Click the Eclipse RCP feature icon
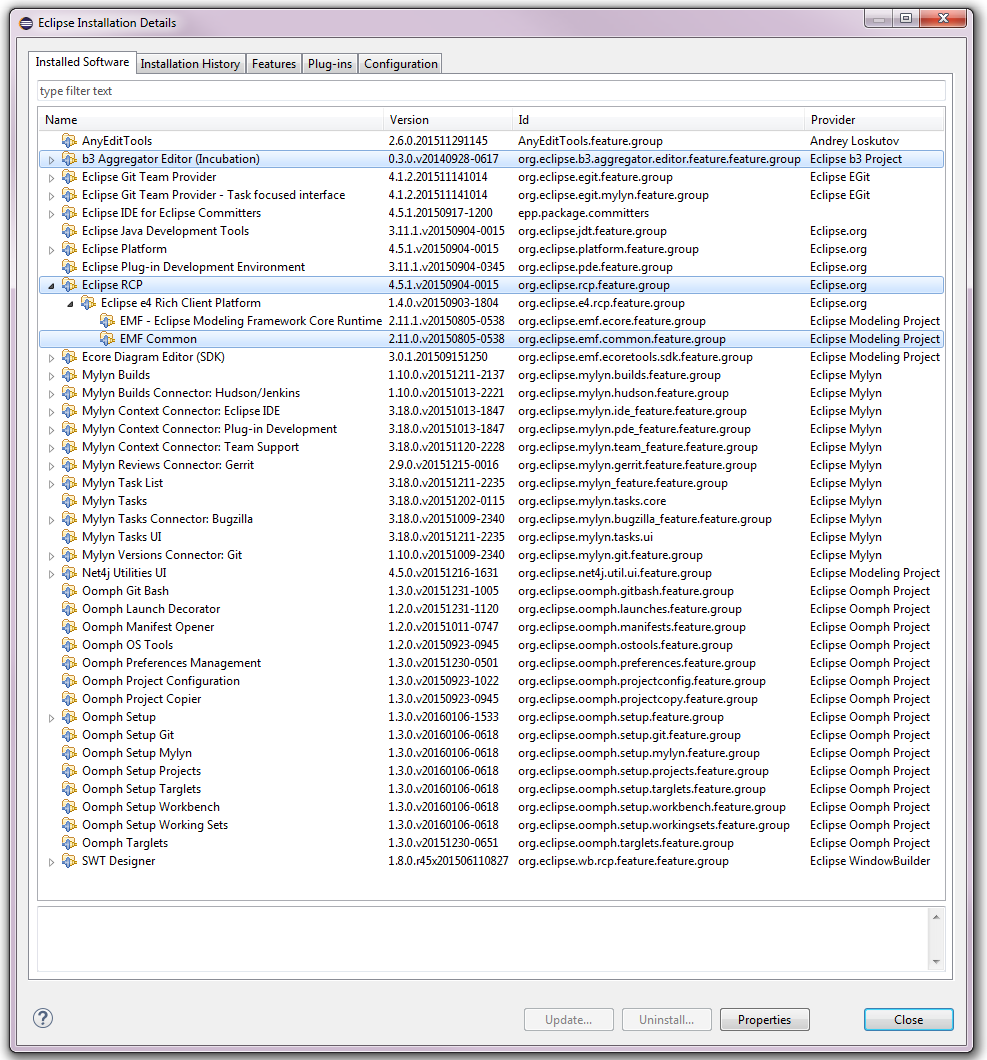Viewport: 987px width, 1060px height. (69, 285)
